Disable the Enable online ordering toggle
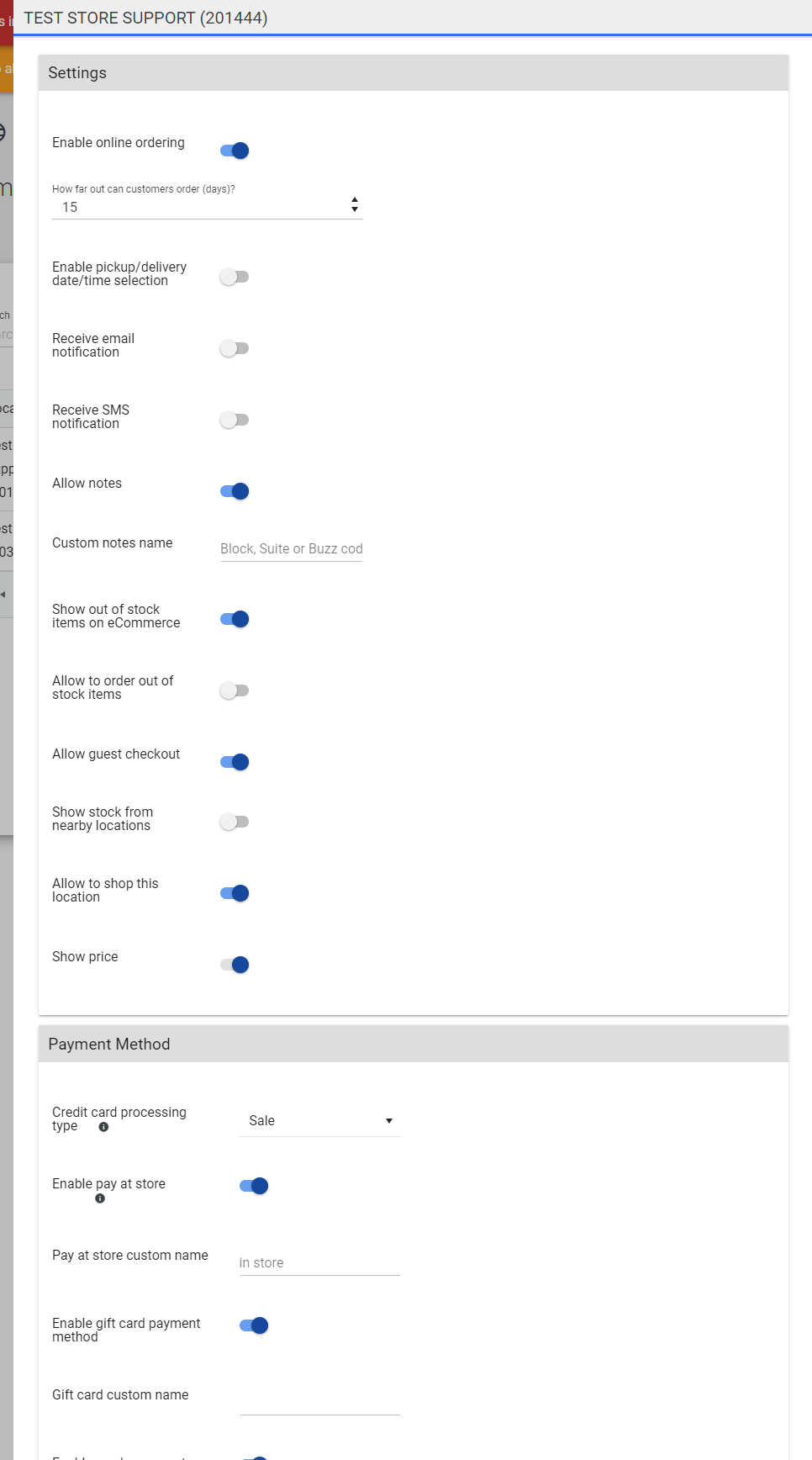Image resolution: width=812 pixels, height=1460 pixels. click(x=235, y=151)
